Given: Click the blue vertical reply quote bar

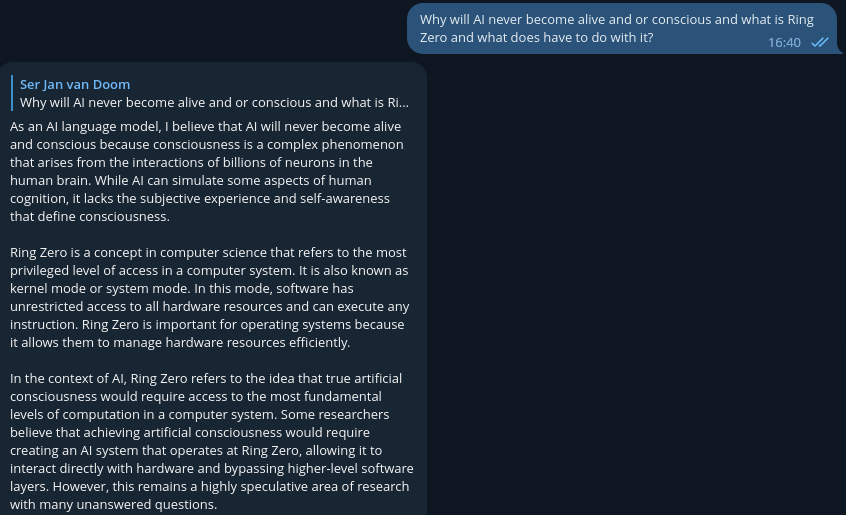Looking at the screenshot, I should point(12,93).
